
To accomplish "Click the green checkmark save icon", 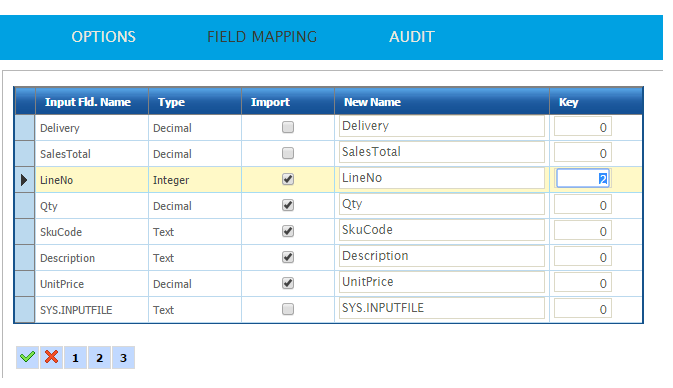I will click(27, 357).
